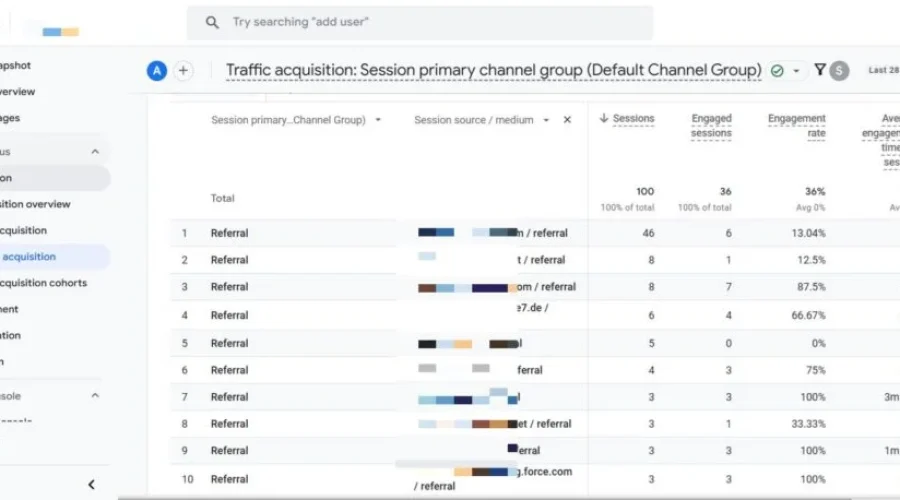The height and width of the screenshot is (500, 900).
Task: Open 'acquisition cohorts' sidebar item
Action: click(x=44, y=283)
